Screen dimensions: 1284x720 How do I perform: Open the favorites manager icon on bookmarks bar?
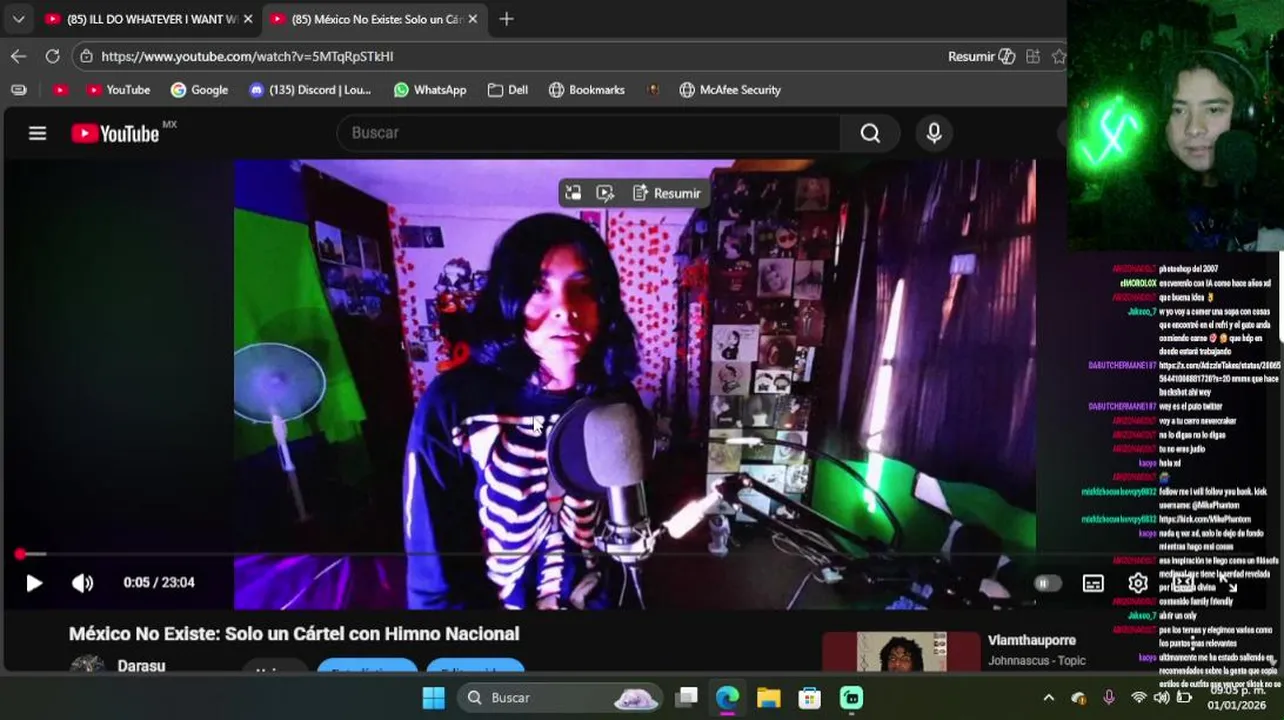pos(18,90)
